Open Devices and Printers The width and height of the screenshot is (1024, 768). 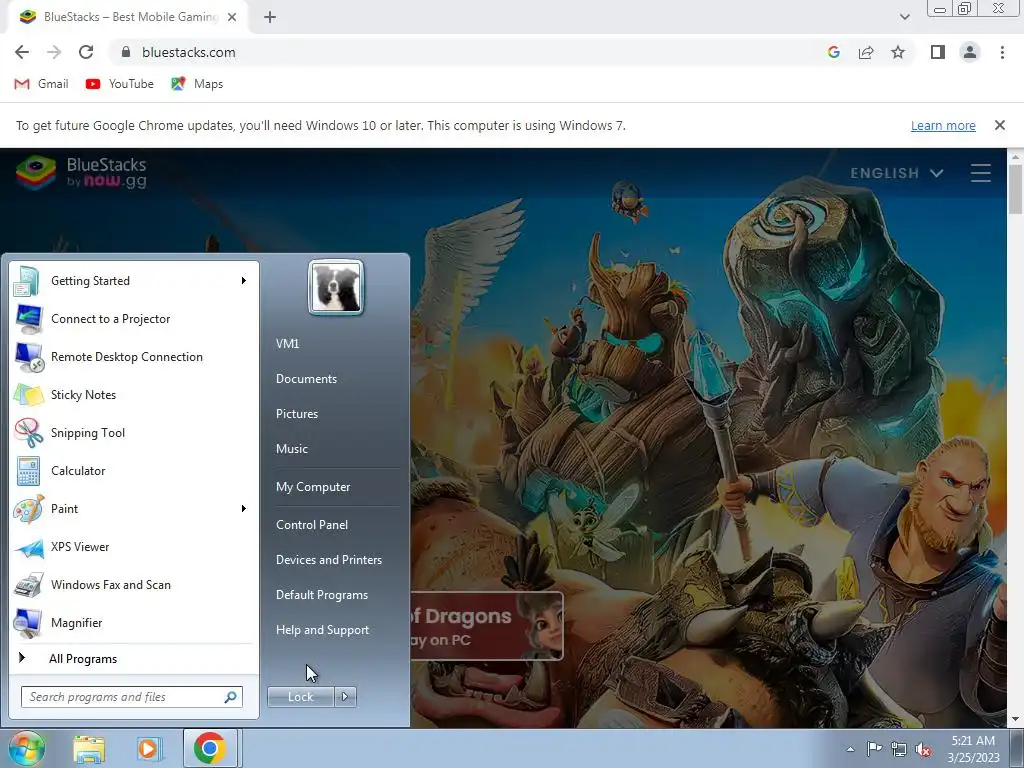pyautogui.click(x=328, y=560)
